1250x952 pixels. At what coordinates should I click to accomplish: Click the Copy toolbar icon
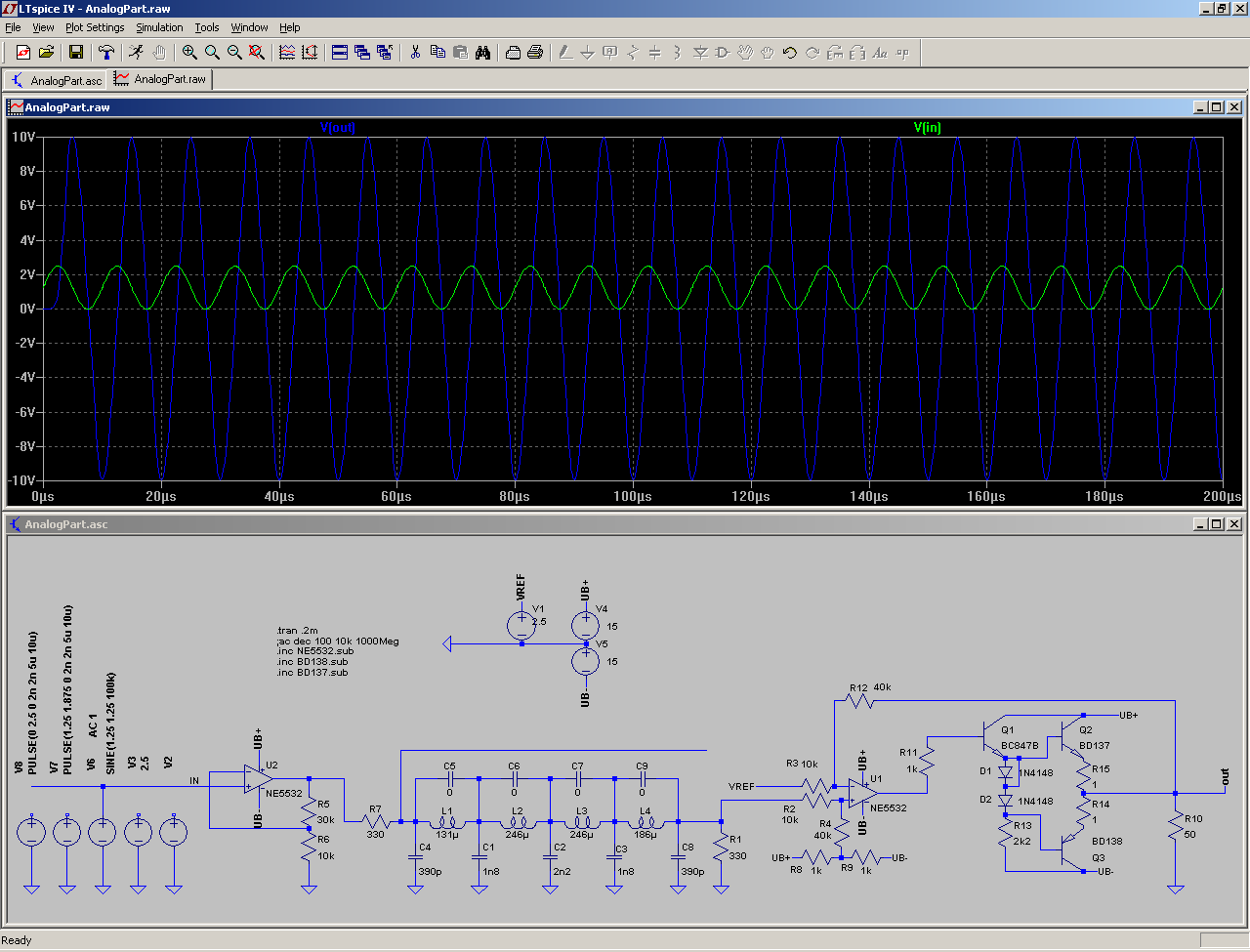tap(437, 52)
